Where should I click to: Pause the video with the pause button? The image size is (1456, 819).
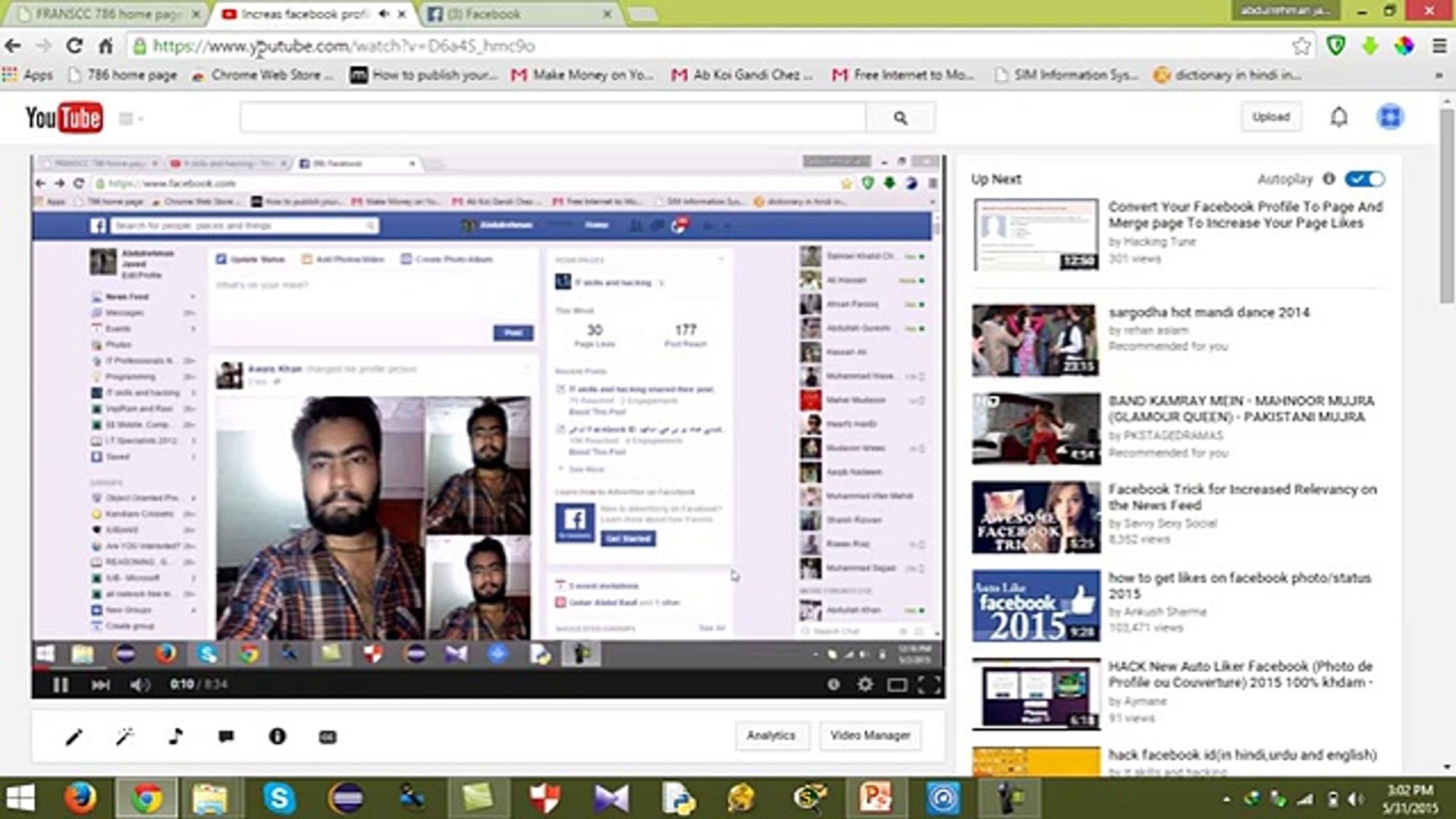point(61,685)
